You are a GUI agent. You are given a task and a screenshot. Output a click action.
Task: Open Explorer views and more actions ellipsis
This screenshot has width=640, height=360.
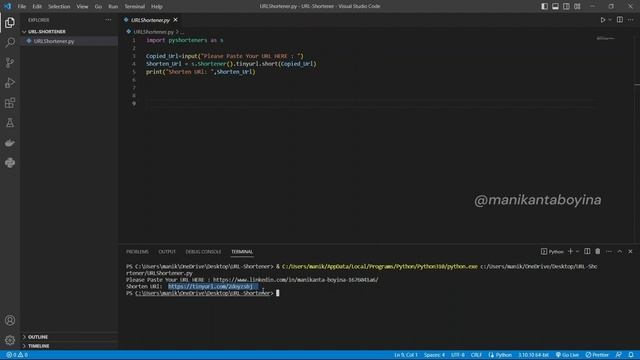click(x=108, y=20)
